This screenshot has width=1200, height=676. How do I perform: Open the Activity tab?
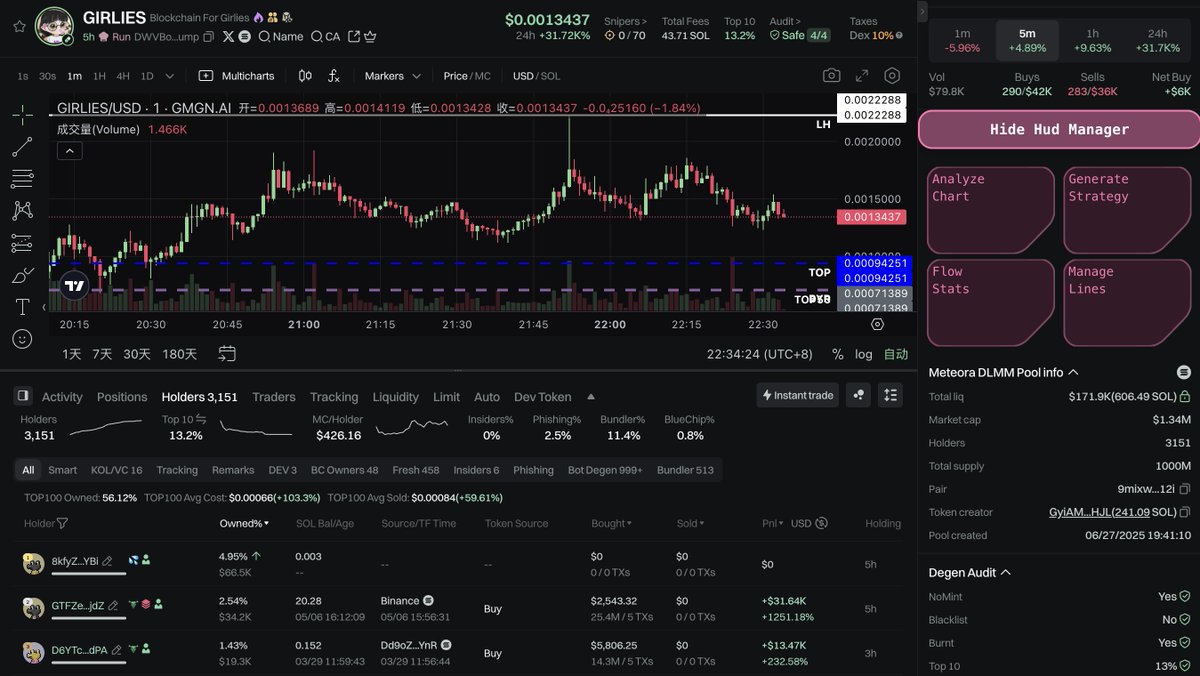62,397
